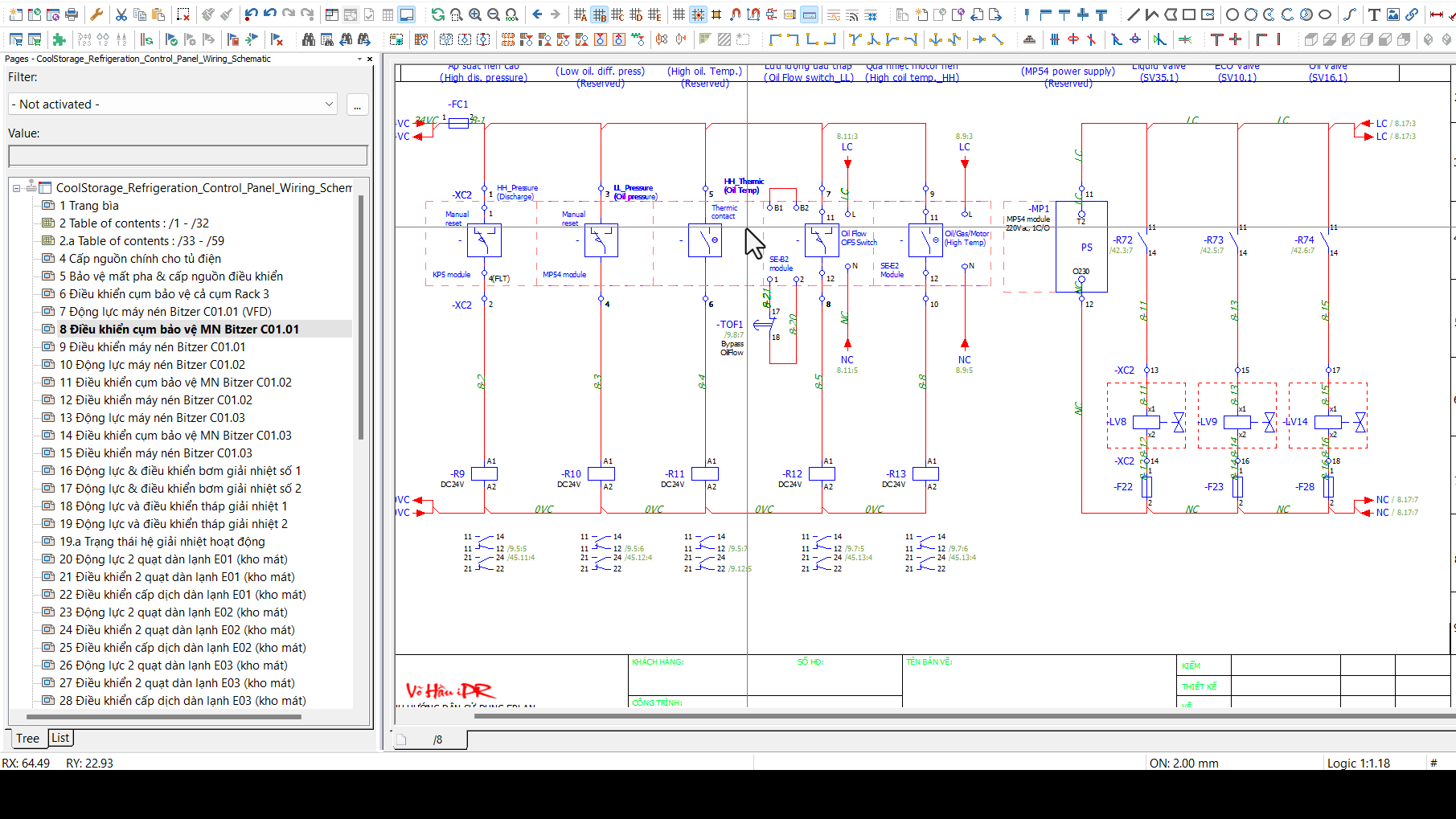Select the Draw Rectangle tool
The image size is (1456, 819).
pyautogui.click(x=1189, y=14)
